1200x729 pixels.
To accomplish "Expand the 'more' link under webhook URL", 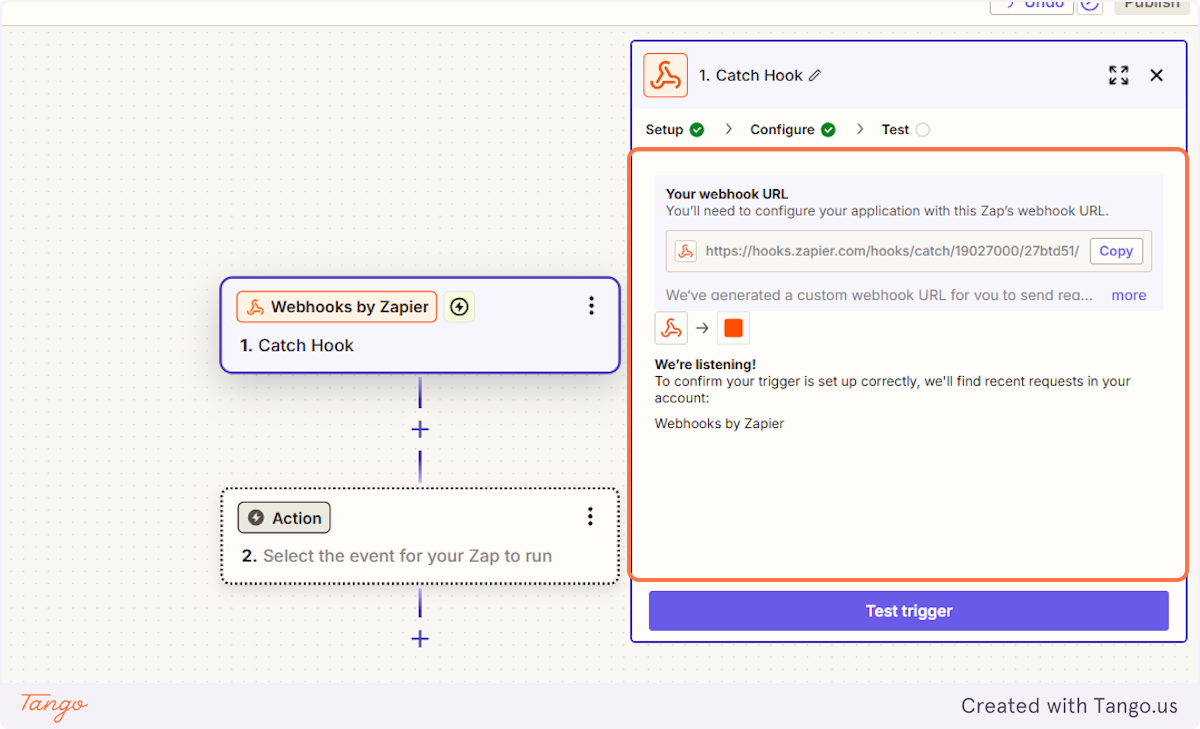I will pos(1129,295).
